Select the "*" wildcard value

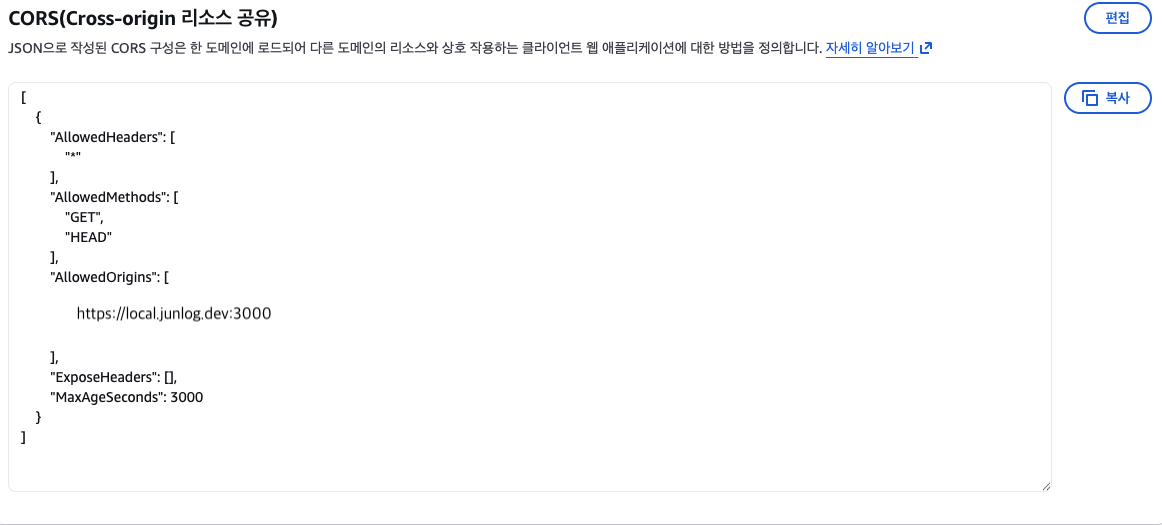[x=72, y=157]
